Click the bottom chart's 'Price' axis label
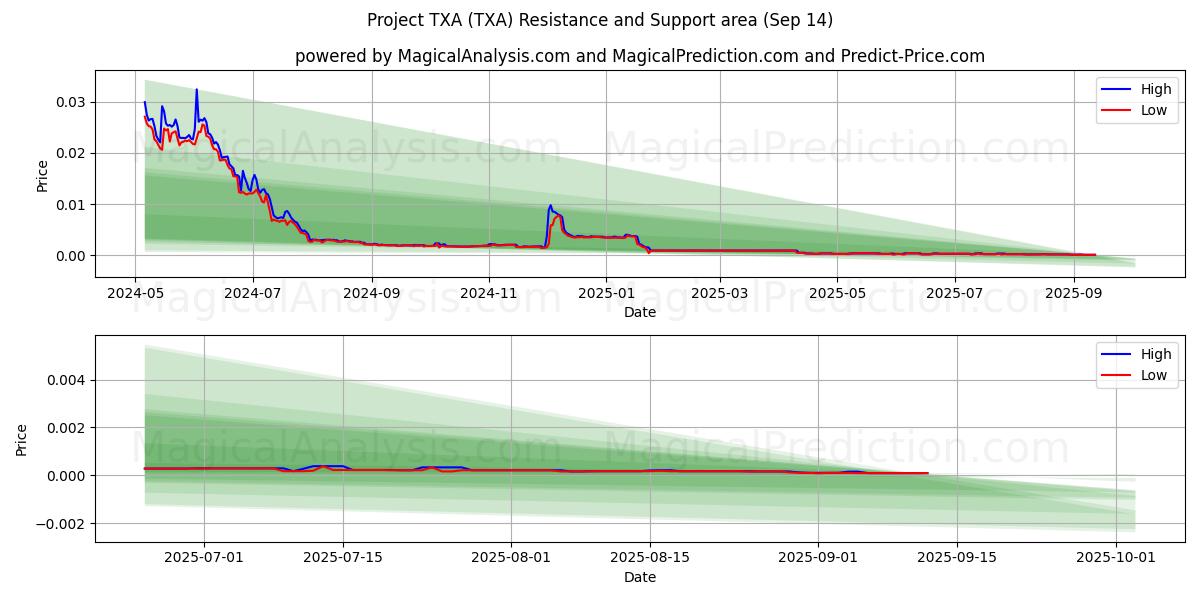 (x=22, y=438)
